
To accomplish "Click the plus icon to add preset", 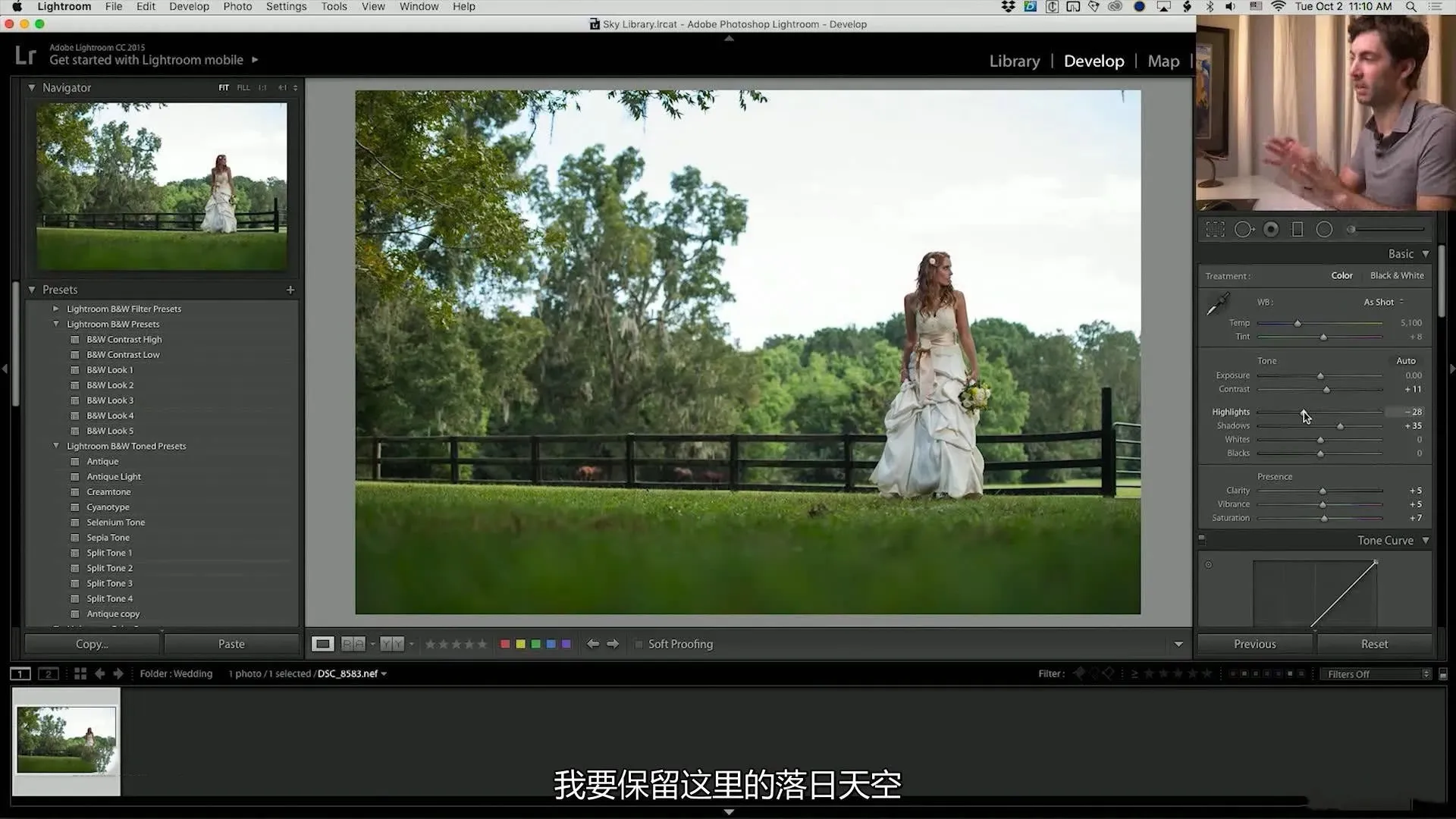I will click(290, 290).
